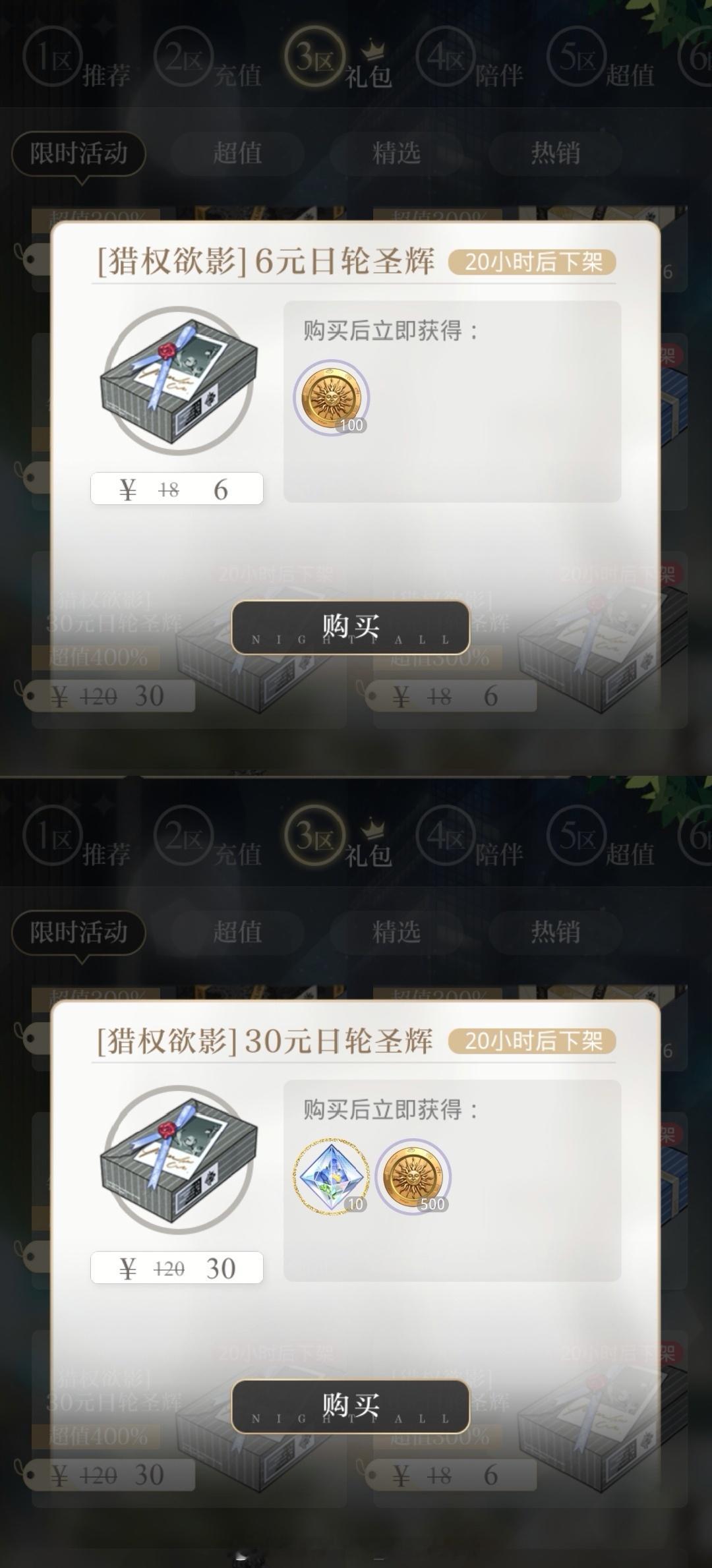Screen dimensions: 712x1568
Task: Click 购买 button in the 6元日轮圣辉 popup
Action: click(x=350, y=627)
